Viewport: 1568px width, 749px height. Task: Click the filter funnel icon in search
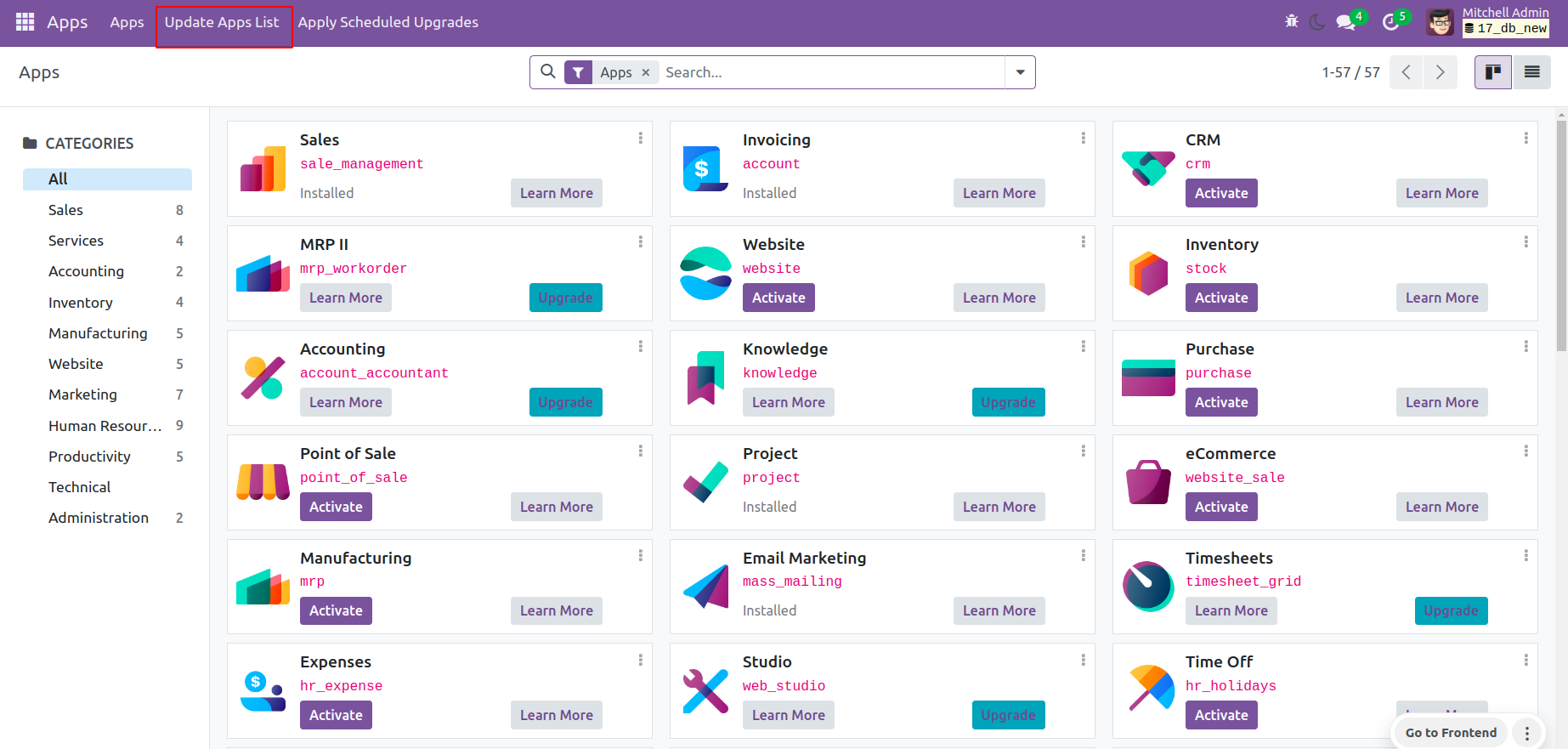click(x=579, y=72)
